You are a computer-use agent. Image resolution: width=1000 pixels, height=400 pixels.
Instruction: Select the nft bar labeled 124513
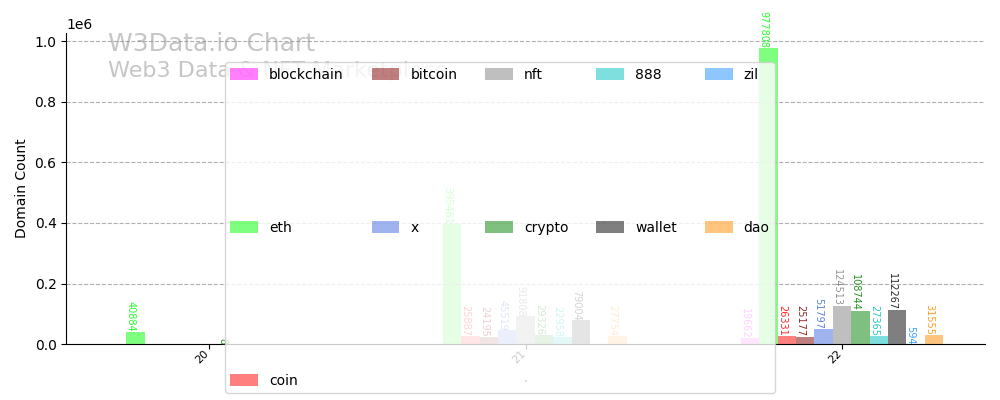coord(842,326)
